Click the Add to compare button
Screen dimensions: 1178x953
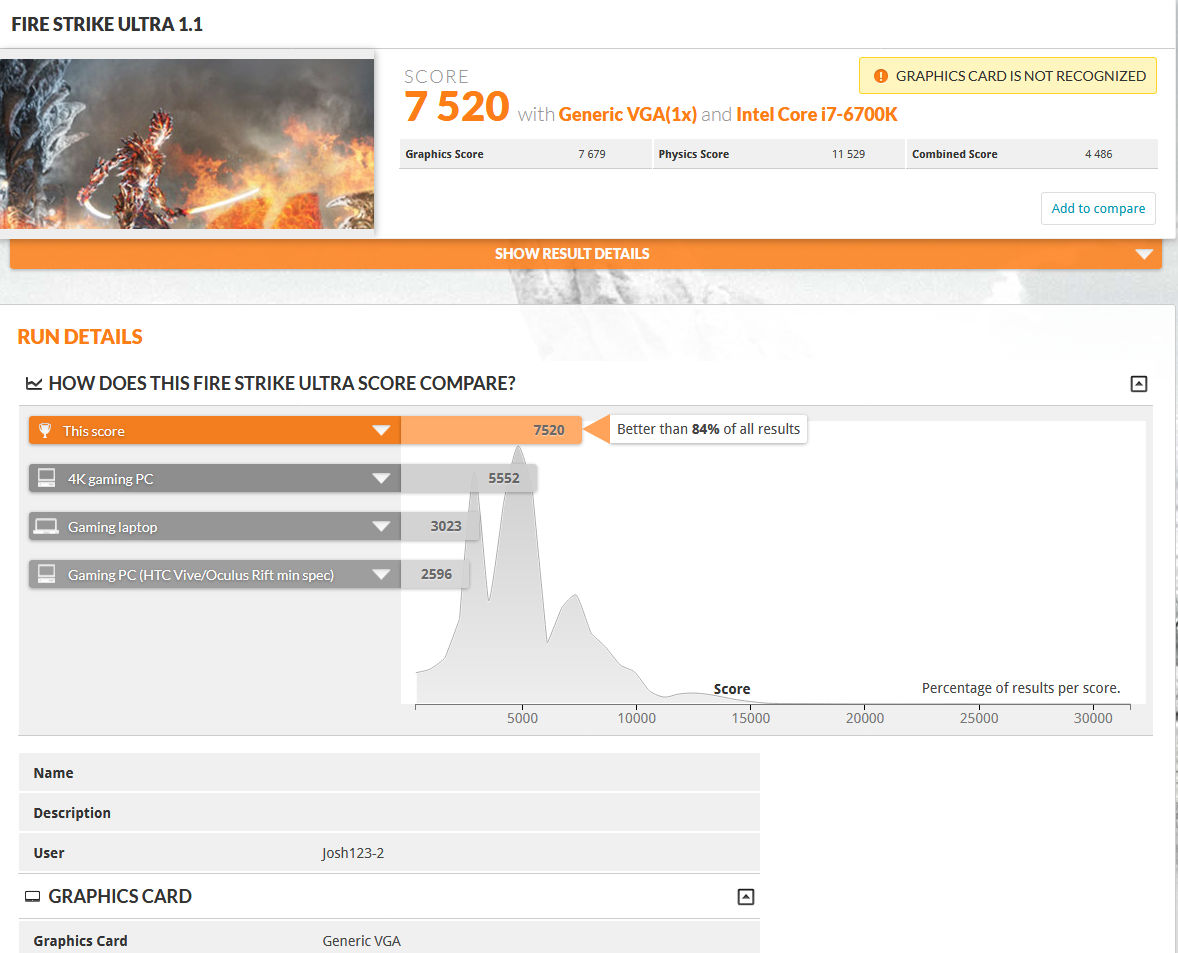click(x=1098, y=208)
